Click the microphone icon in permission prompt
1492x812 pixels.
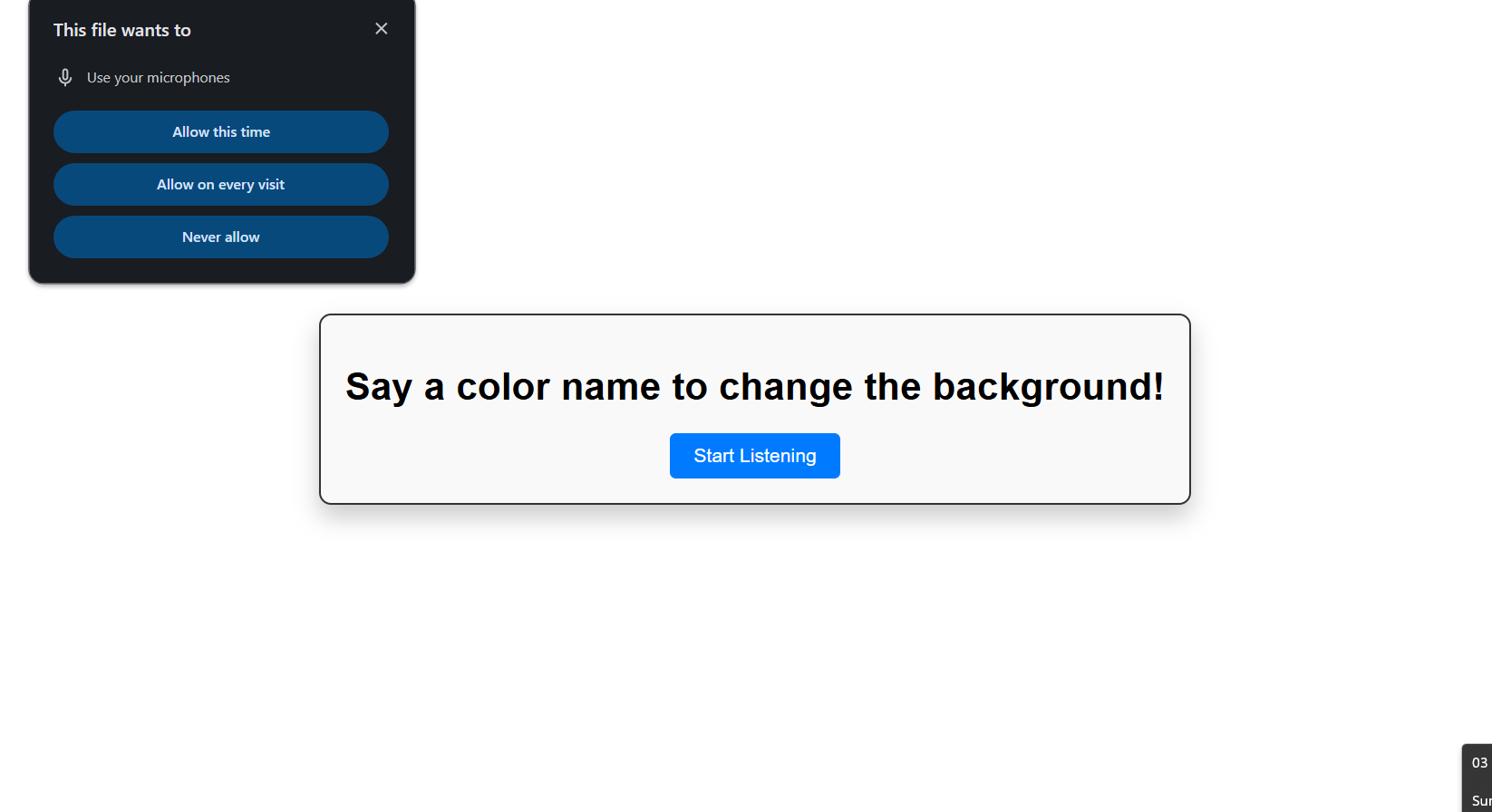coord(65,78)
